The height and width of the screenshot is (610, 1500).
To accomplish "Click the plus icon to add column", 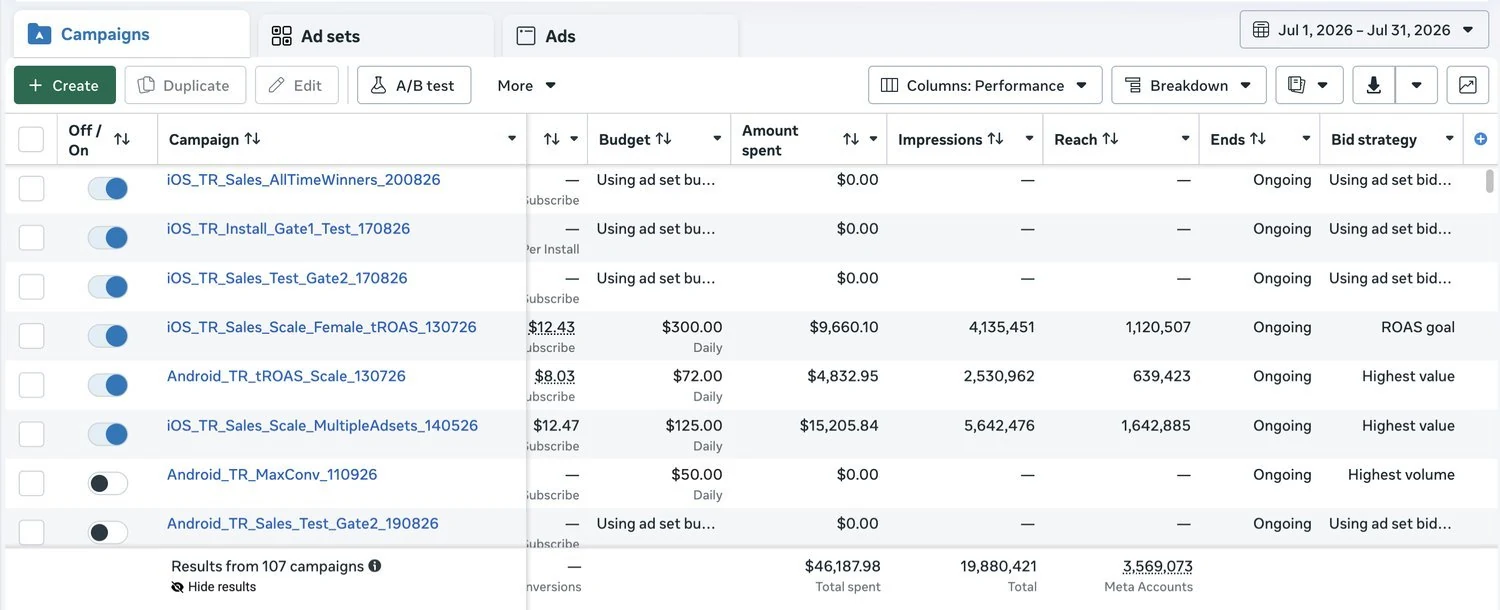I will pos(1481,139).
